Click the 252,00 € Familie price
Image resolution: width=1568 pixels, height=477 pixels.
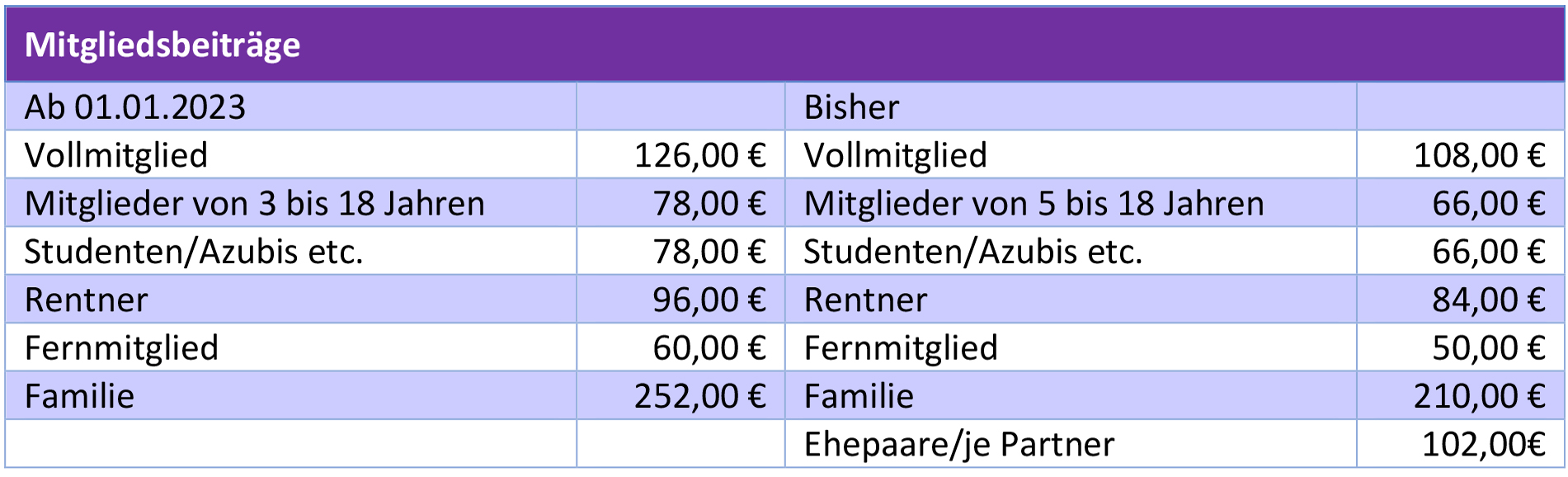[x=699, y=396]
